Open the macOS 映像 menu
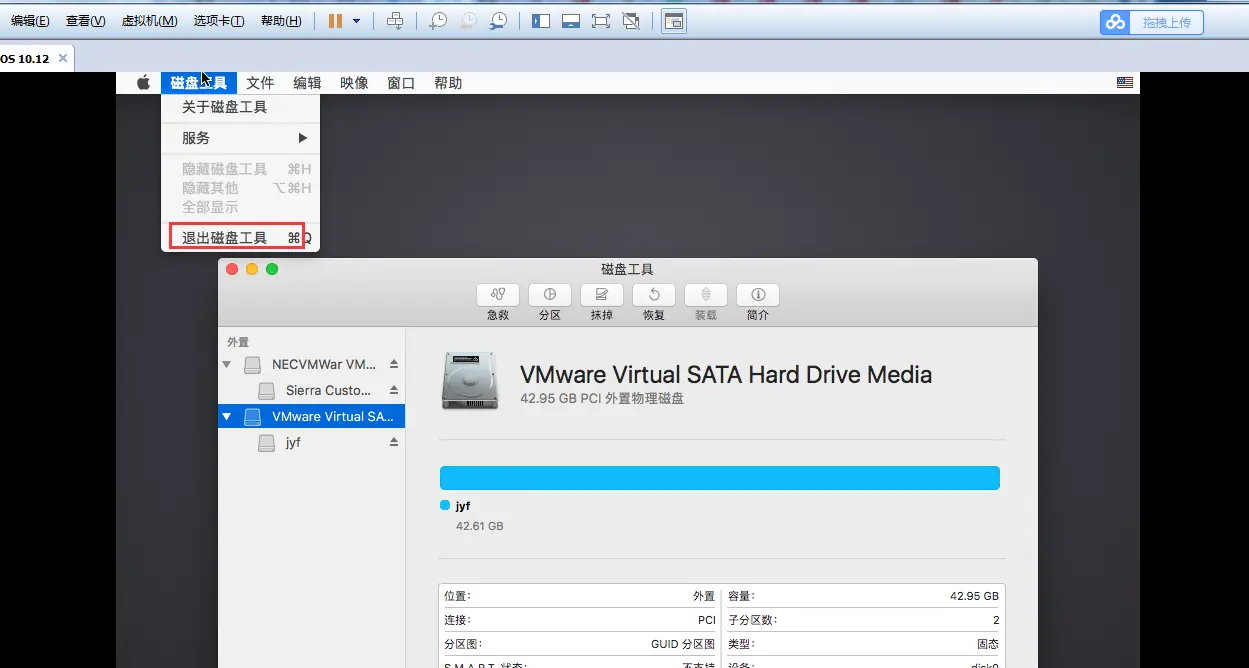The width and height of the screenshot is (1249, 668). click(354, 83)
